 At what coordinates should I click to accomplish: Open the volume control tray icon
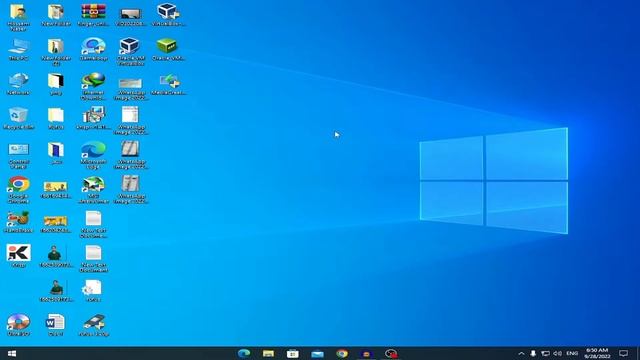click(x=558, y=353)
